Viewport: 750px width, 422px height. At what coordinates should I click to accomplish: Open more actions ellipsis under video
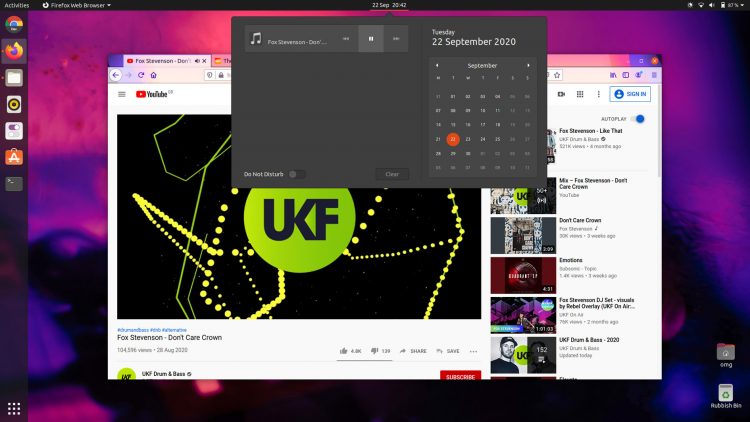473,351
